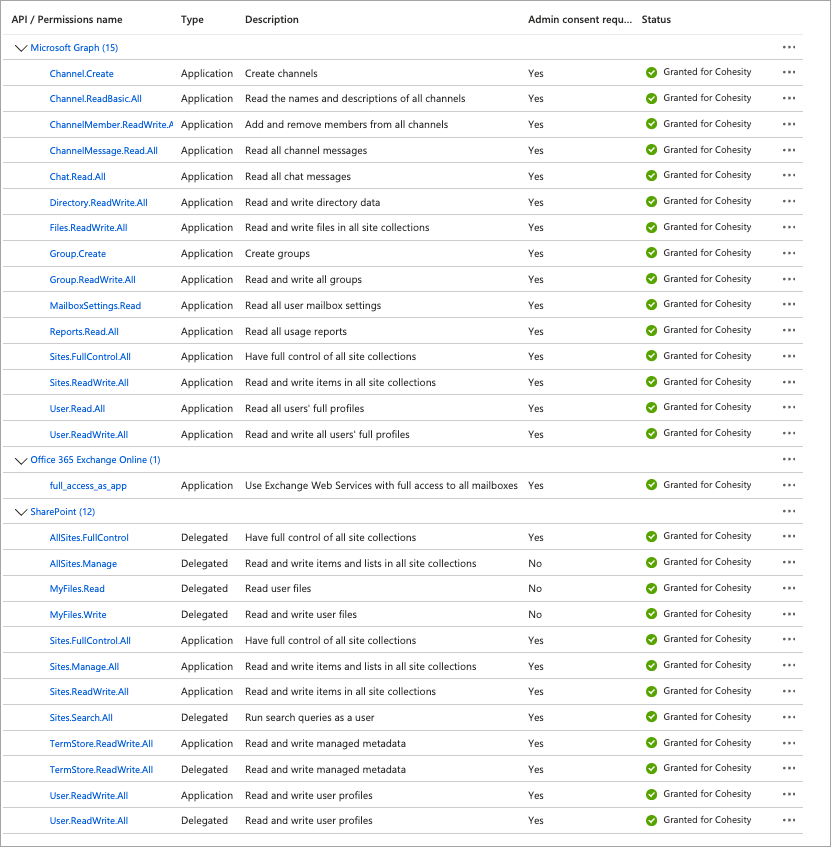Image resolution: width=831 pixels, height=847 pixels.
Task: Collapse the SharePoint group with its chevron
Action: pos(21,512)
